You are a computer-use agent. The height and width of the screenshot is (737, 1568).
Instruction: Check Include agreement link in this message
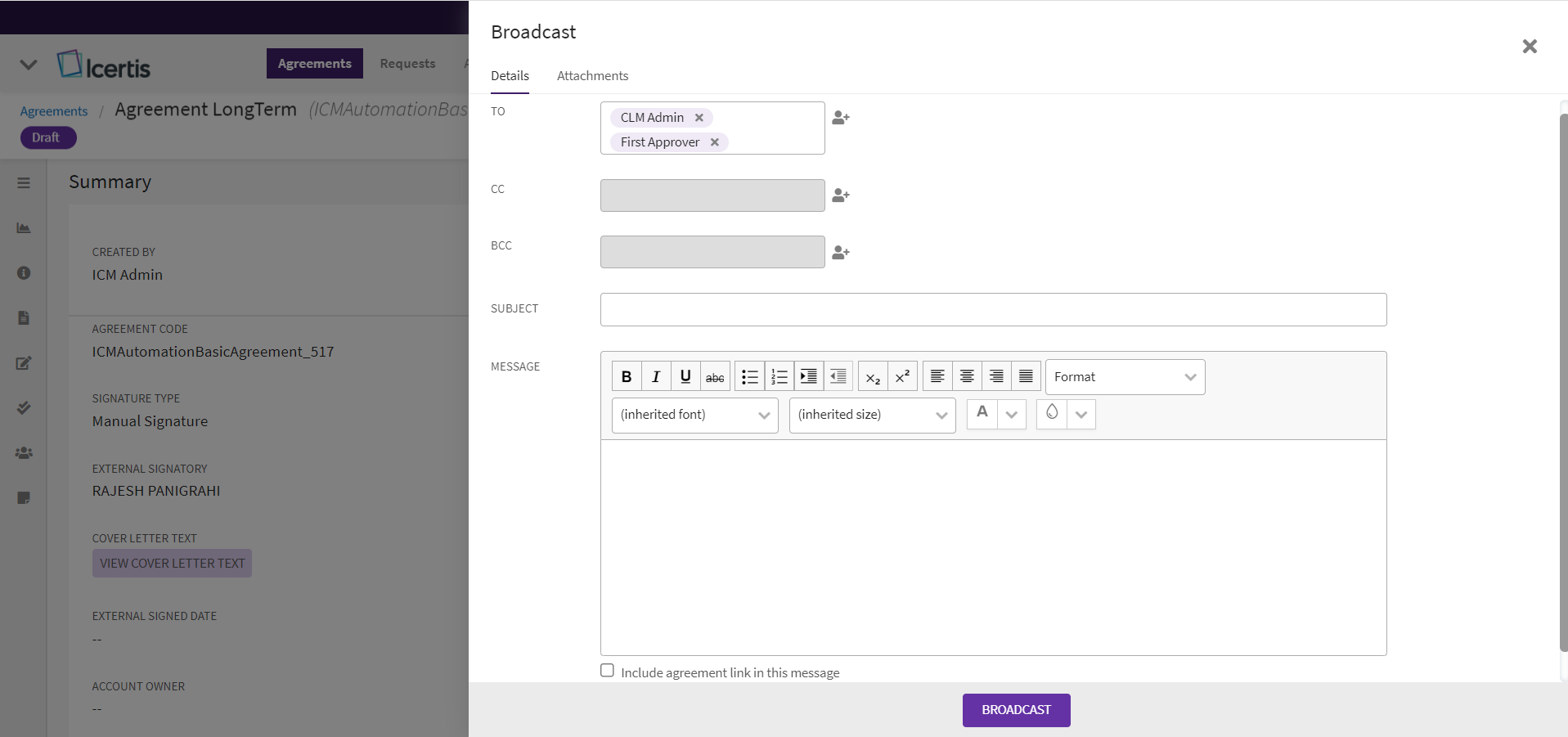[x=607, y=671]
